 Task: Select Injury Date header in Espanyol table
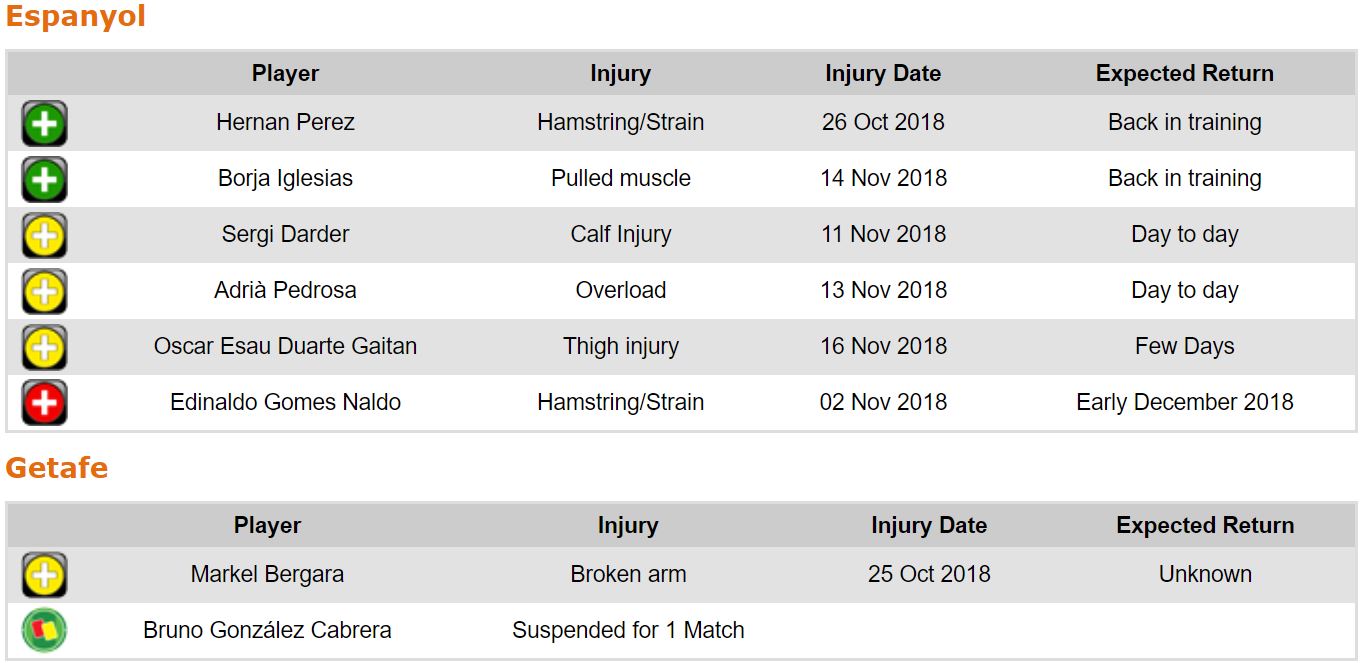click(883, 73)
